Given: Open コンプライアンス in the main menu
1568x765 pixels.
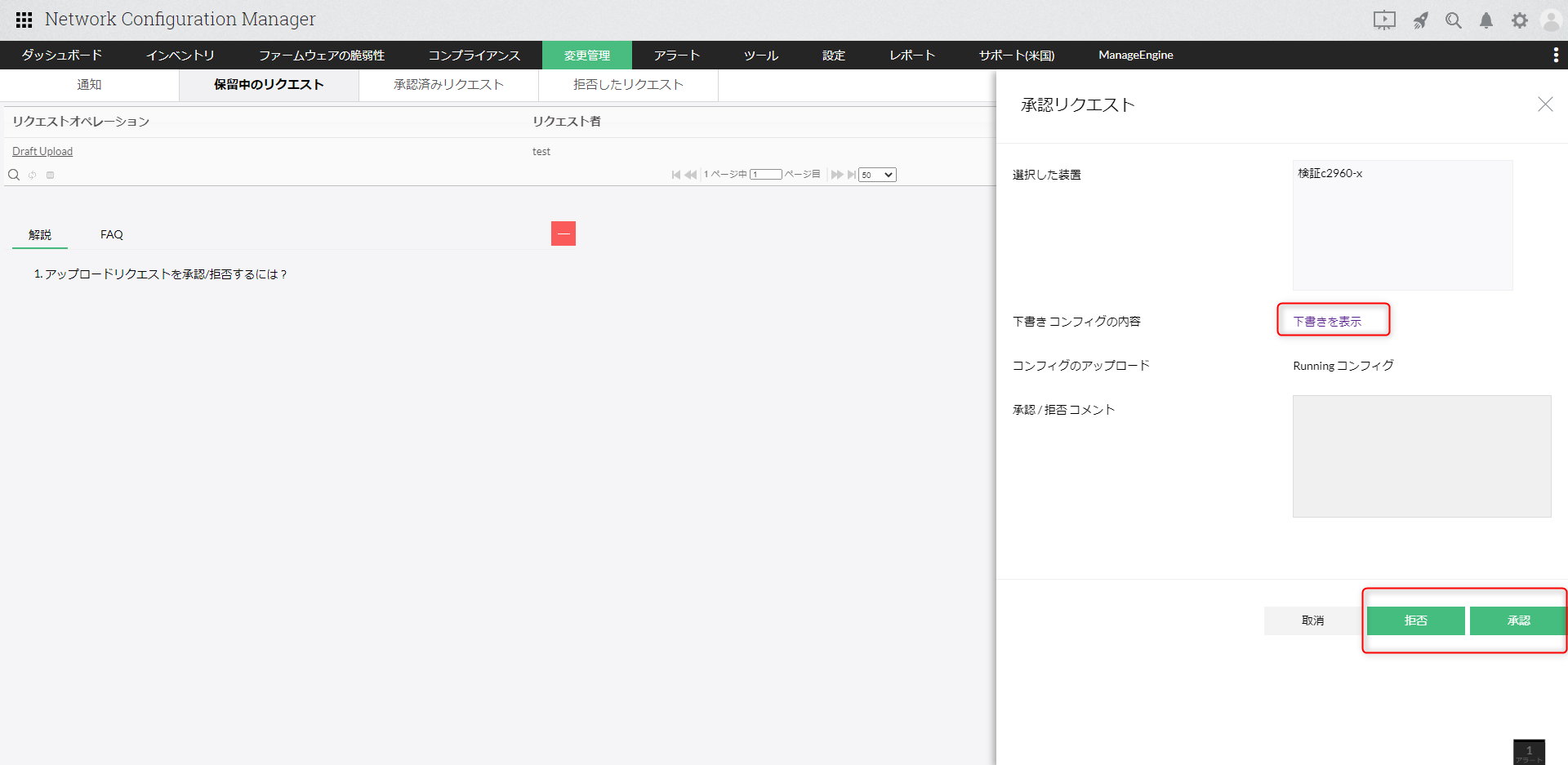Looking at the screenshot, I should pos(474,55).
